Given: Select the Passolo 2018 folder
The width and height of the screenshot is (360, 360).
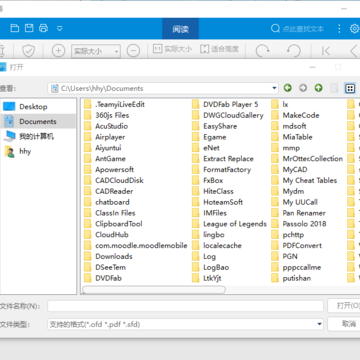Looking at the screenshot, I should point(299,224).
